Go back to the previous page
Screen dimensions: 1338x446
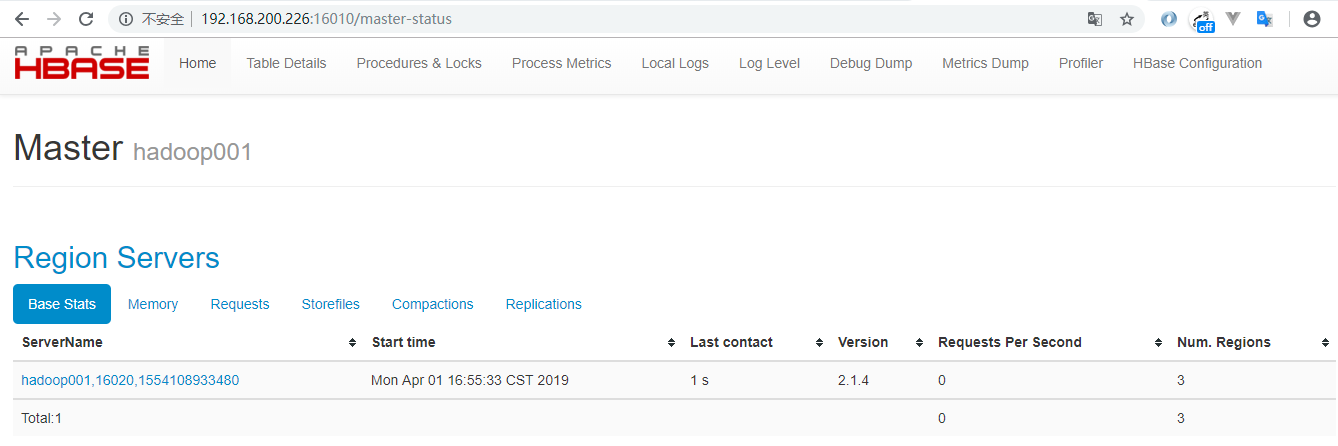tap(21, 19)
